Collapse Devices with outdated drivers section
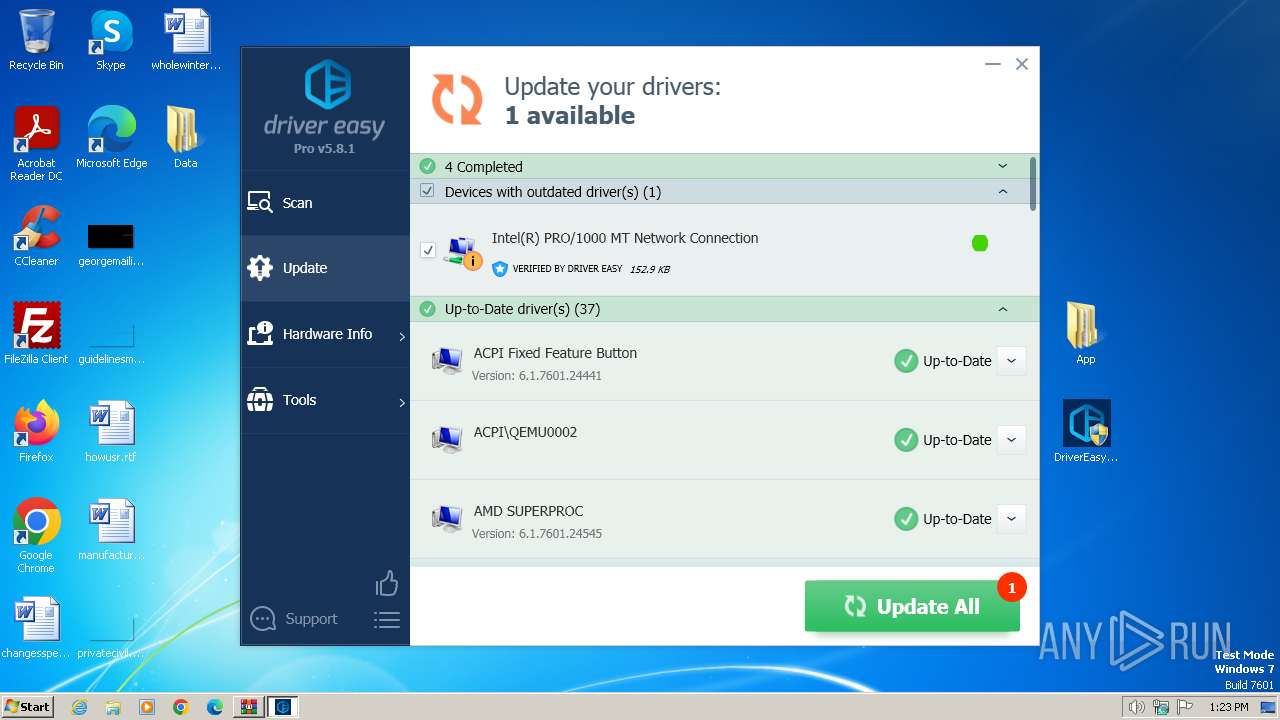 click(x=1003, y=191)
